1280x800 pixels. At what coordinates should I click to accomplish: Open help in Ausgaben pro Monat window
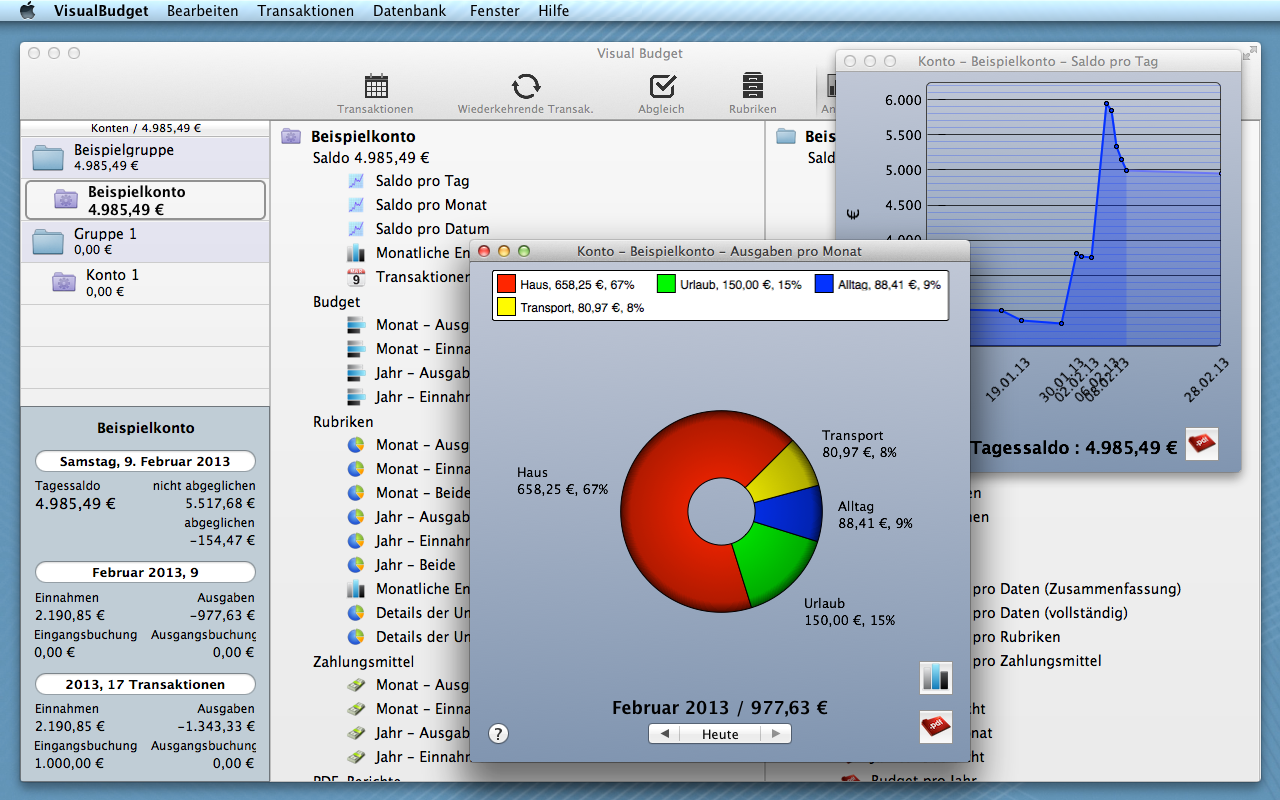498,734
